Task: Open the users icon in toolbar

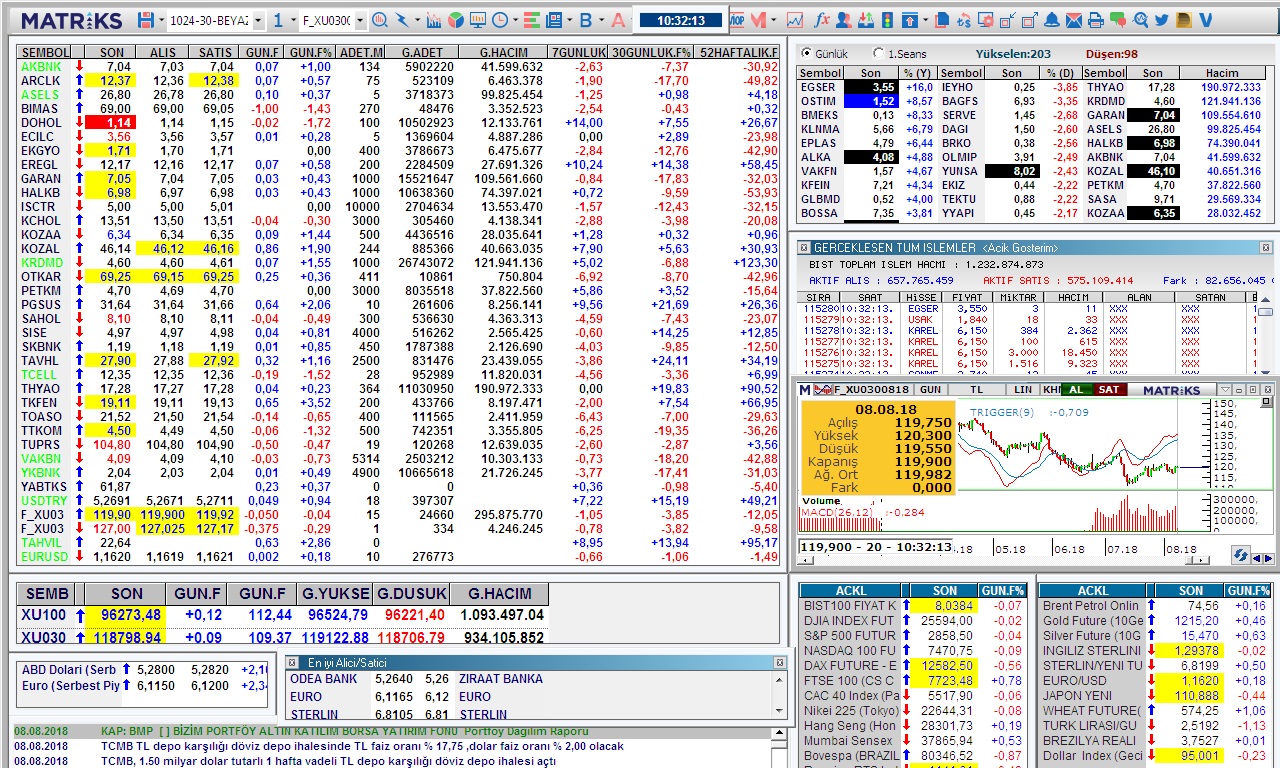Action: (843, 20)
